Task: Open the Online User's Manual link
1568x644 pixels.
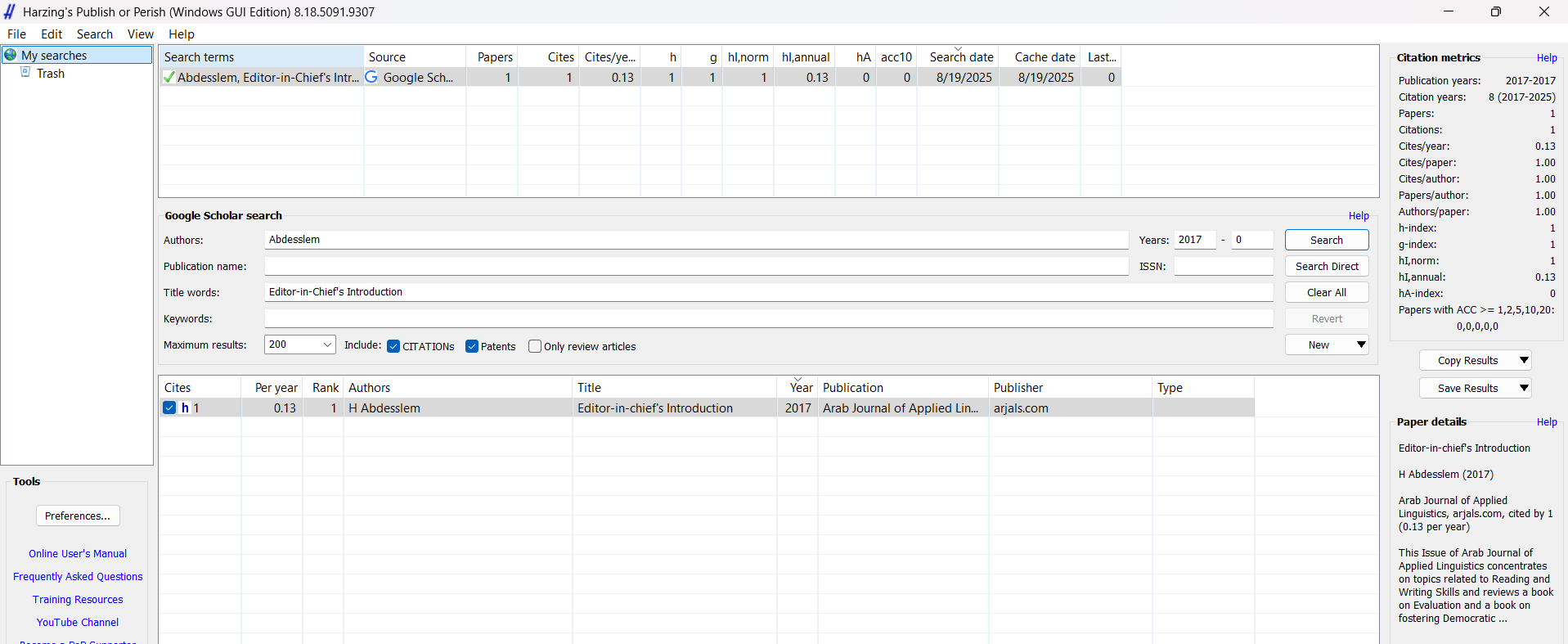Action: [x=78, y=553]
